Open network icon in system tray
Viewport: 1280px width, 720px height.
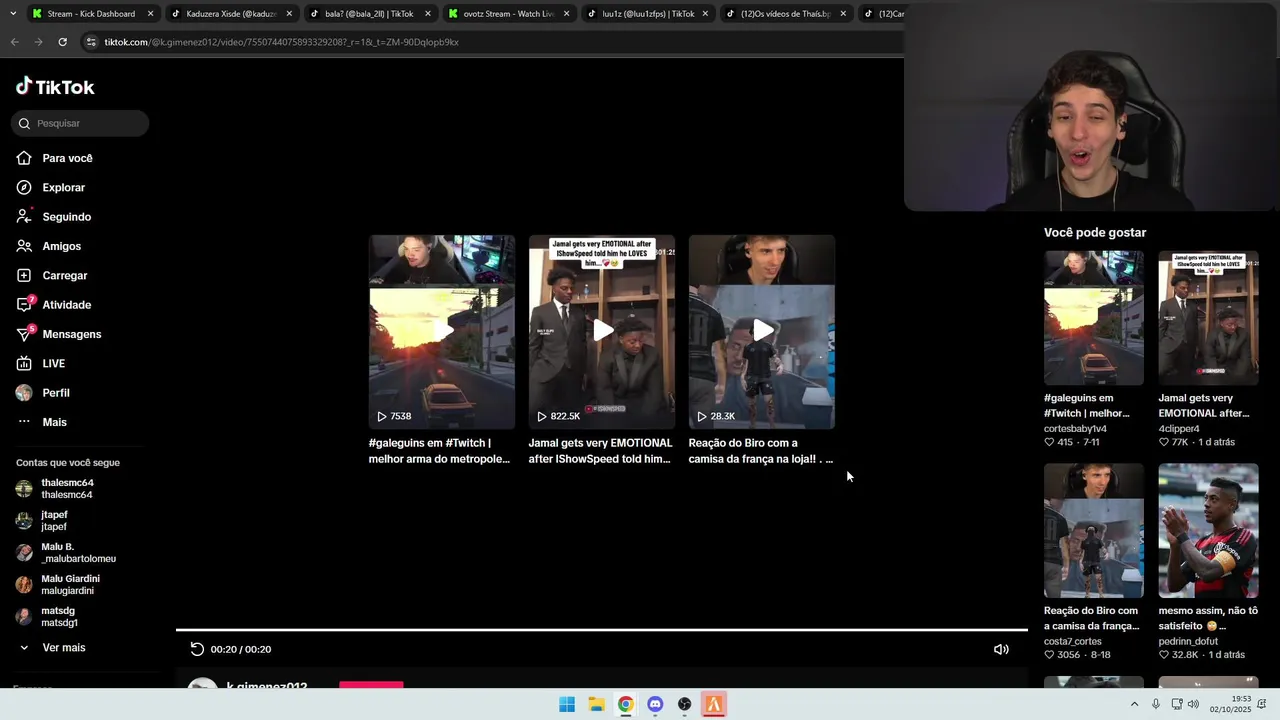coord(1177,704)
